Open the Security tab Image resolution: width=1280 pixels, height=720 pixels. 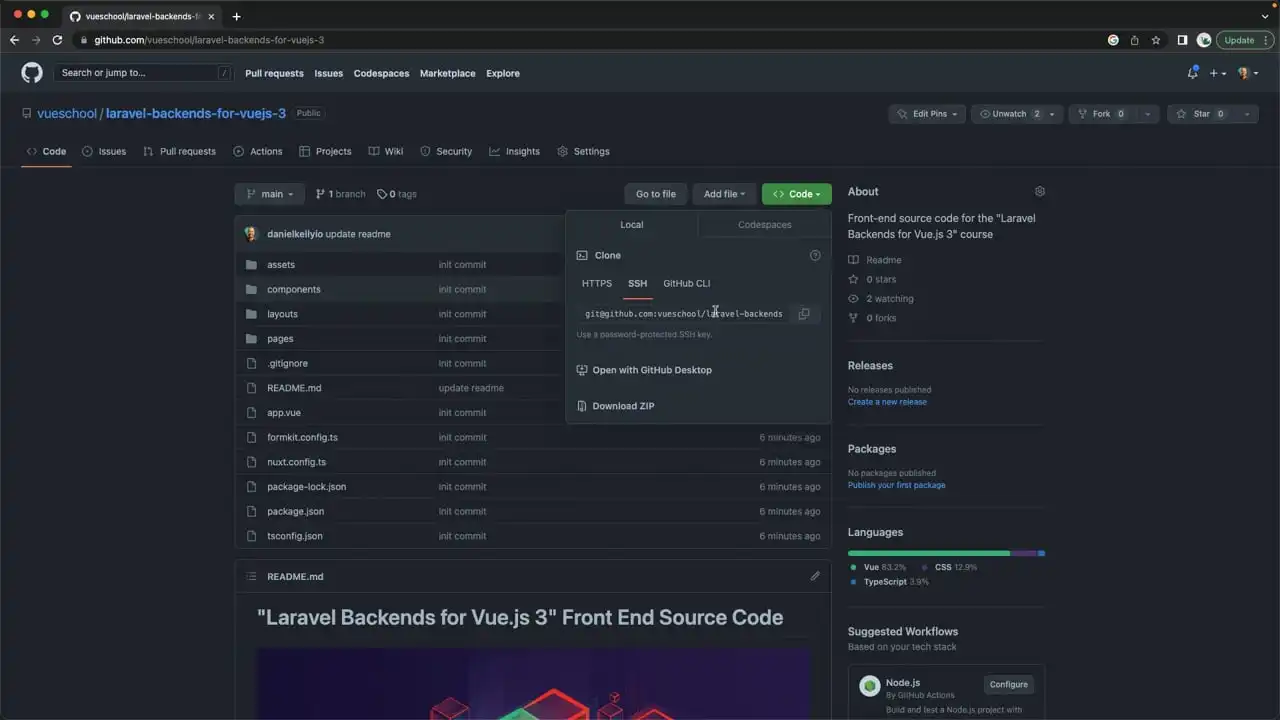pos(446,152)
